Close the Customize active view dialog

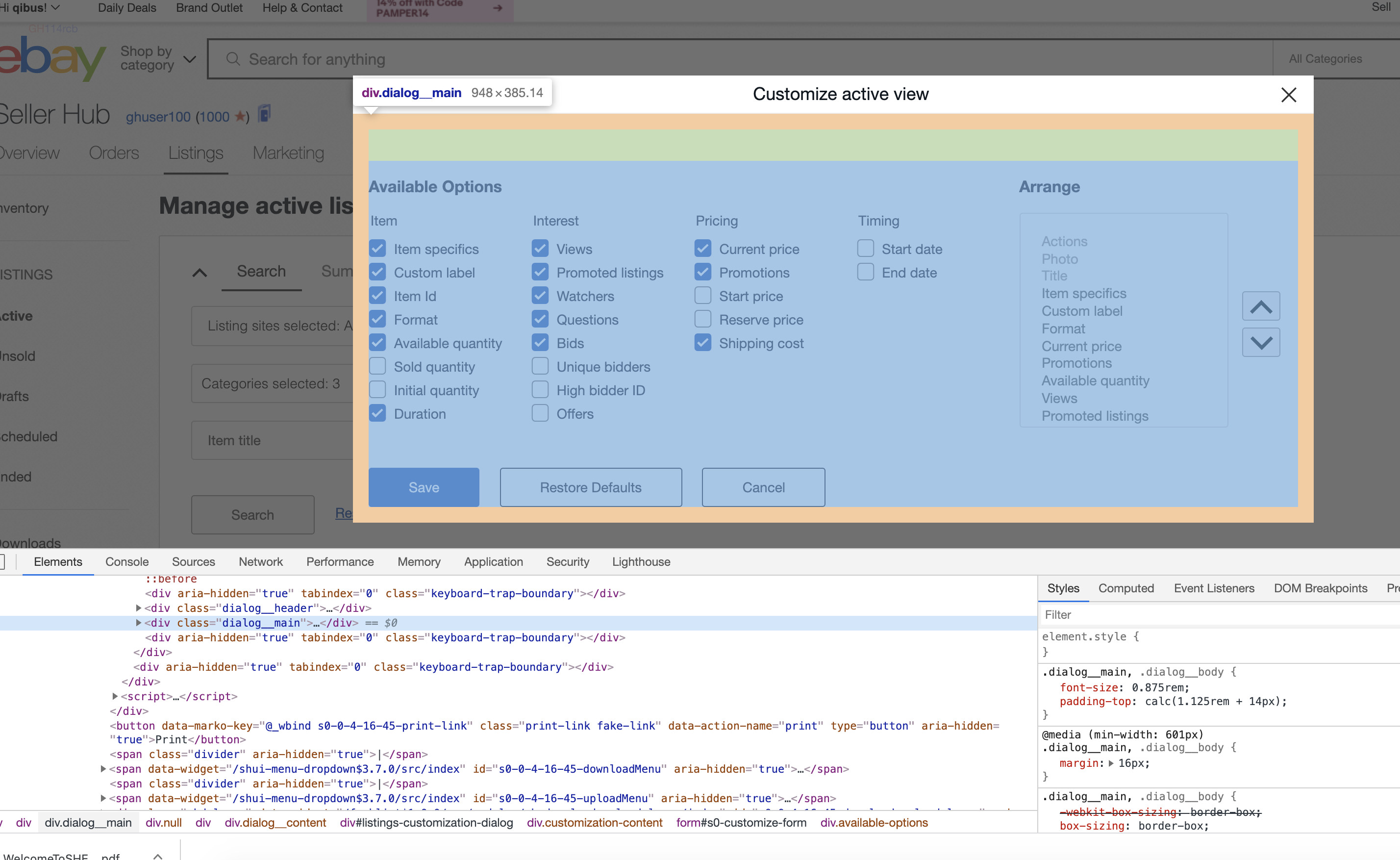[1289, 95]
